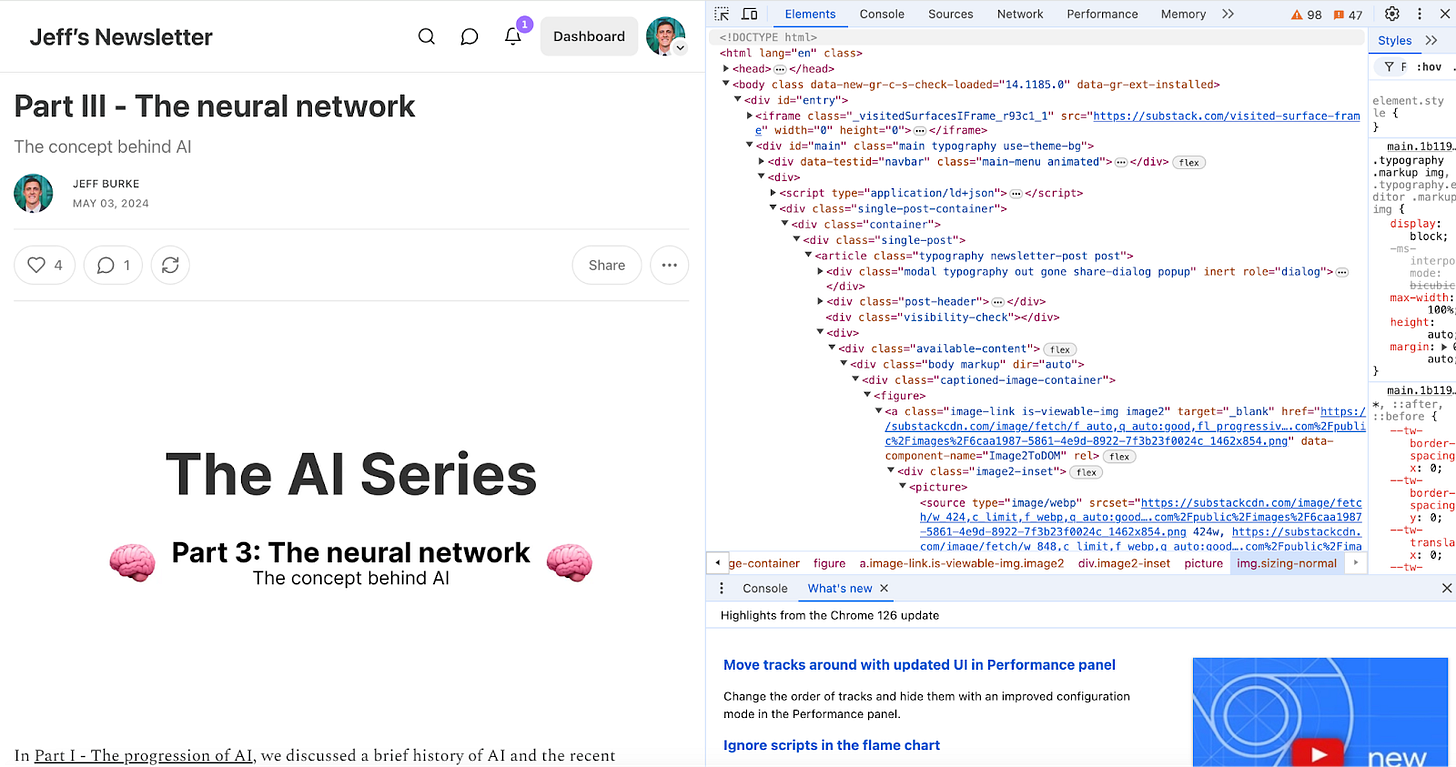Click the Dashboard button
This screenshot has width=1456, height=767.
point(589,36)
